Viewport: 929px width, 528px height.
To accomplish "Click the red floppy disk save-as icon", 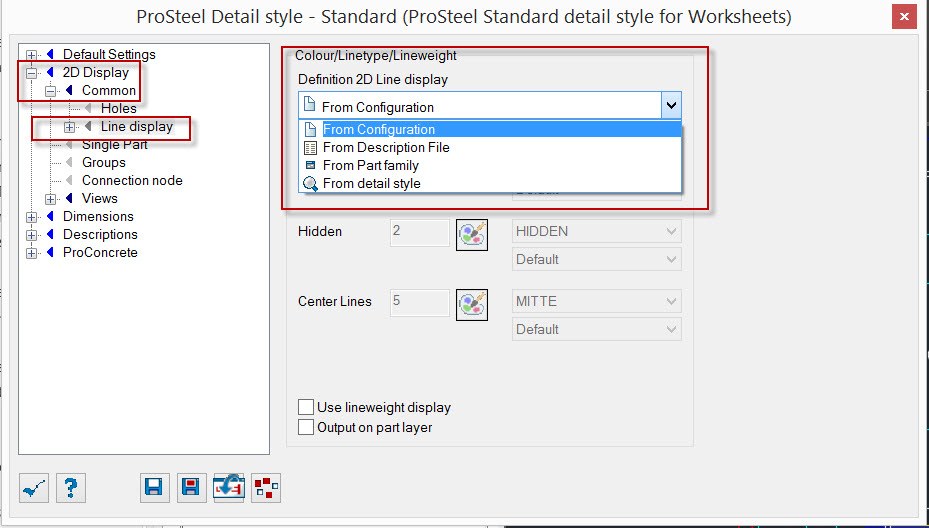I will [x=191, y=488].
